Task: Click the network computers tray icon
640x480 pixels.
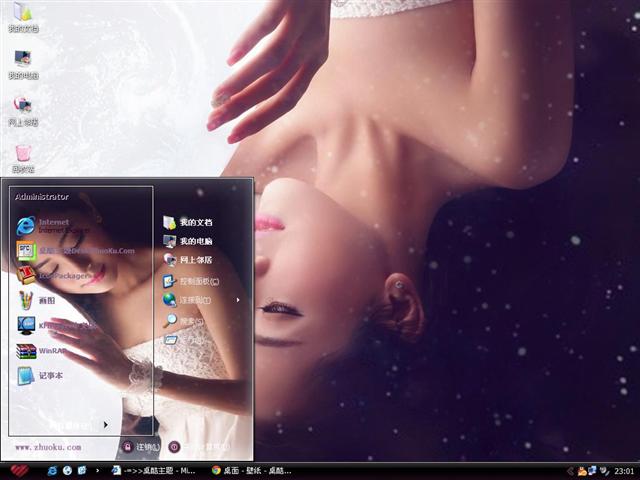Action: [x=592, y=471]
